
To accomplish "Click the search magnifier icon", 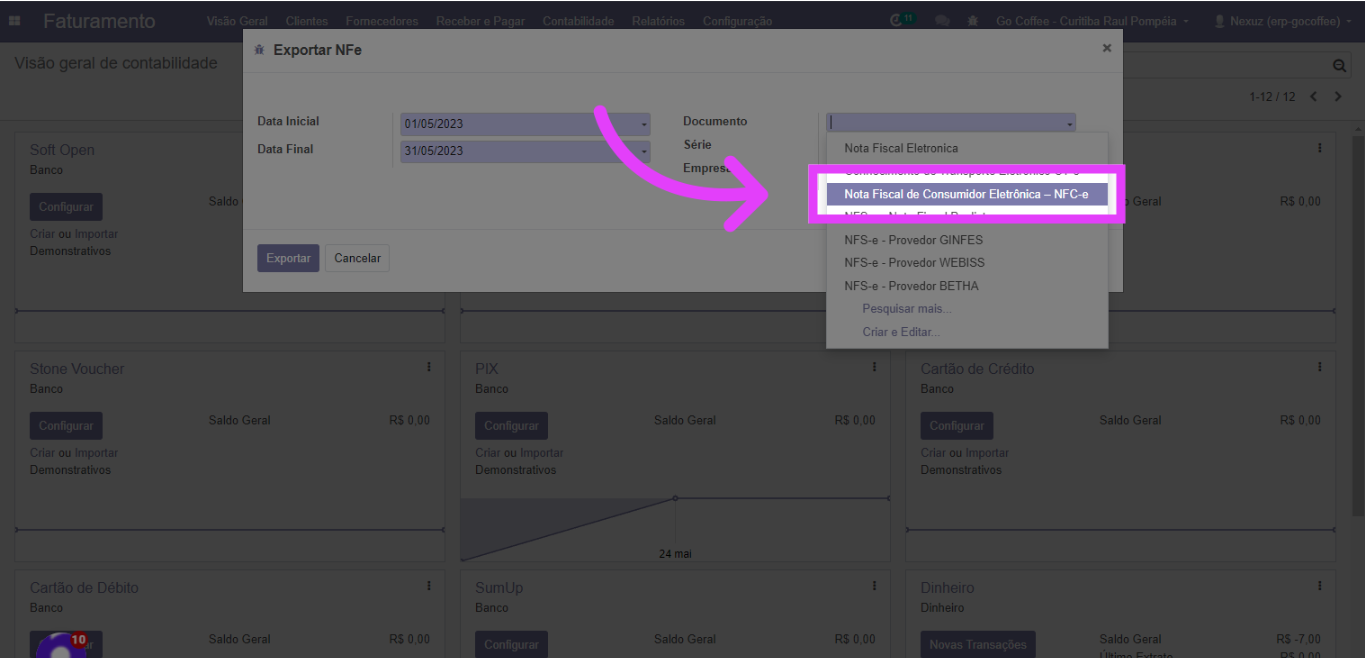I will [1339, 65].
